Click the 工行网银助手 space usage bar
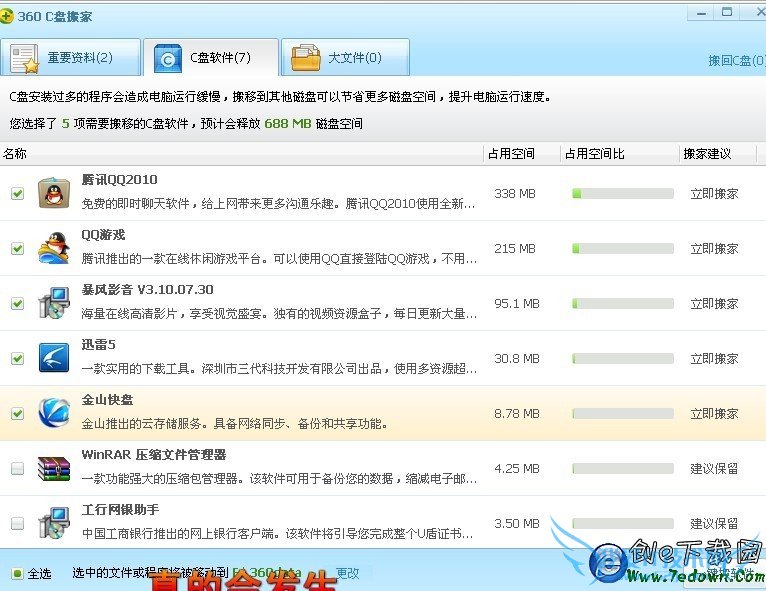766x591 pixels. (x=623, y=524)
